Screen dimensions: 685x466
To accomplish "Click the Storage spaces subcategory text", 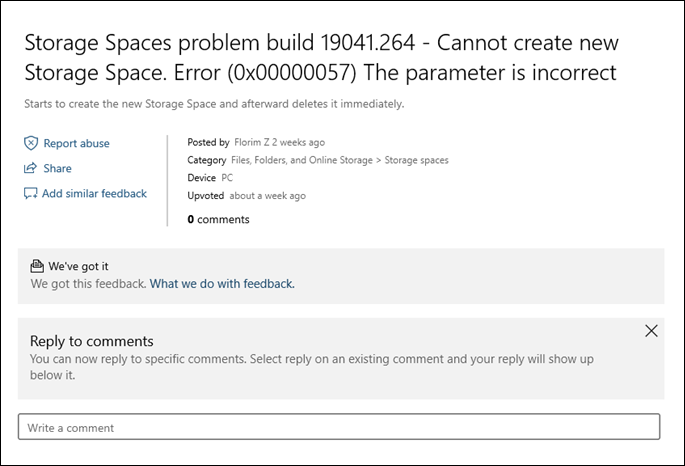I will pyautogui.click(x=416, y=160).
